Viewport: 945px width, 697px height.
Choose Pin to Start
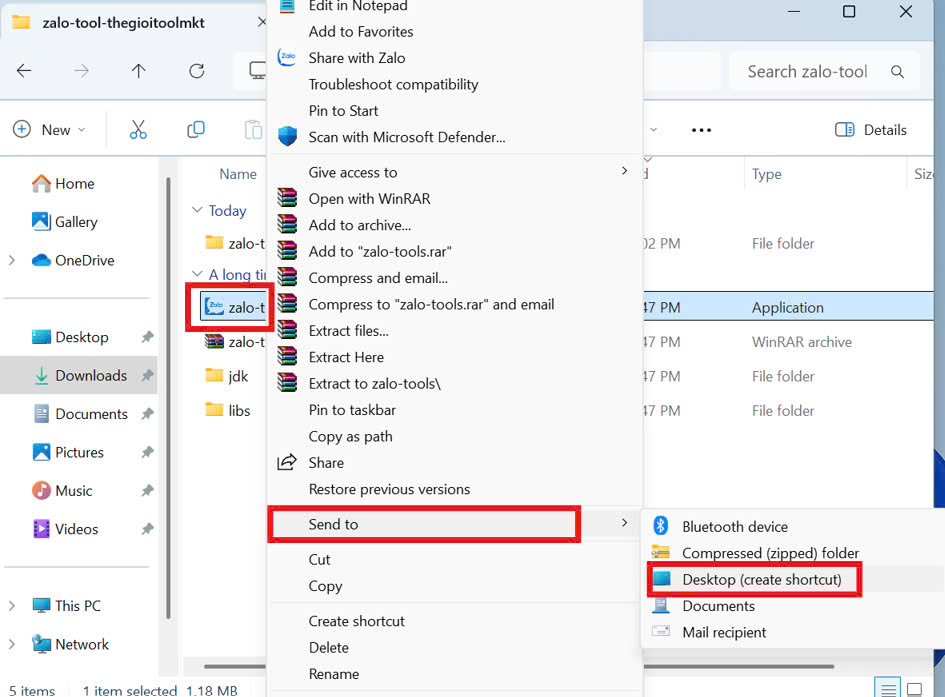coord(344,111)
